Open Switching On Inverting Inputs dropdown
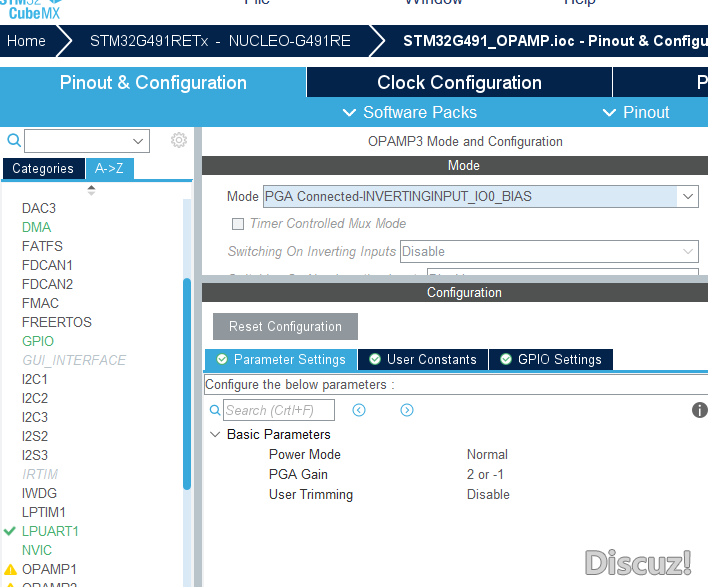Viewport: 708px width, 587px height. pyautogui.click(x=549, y=251)
